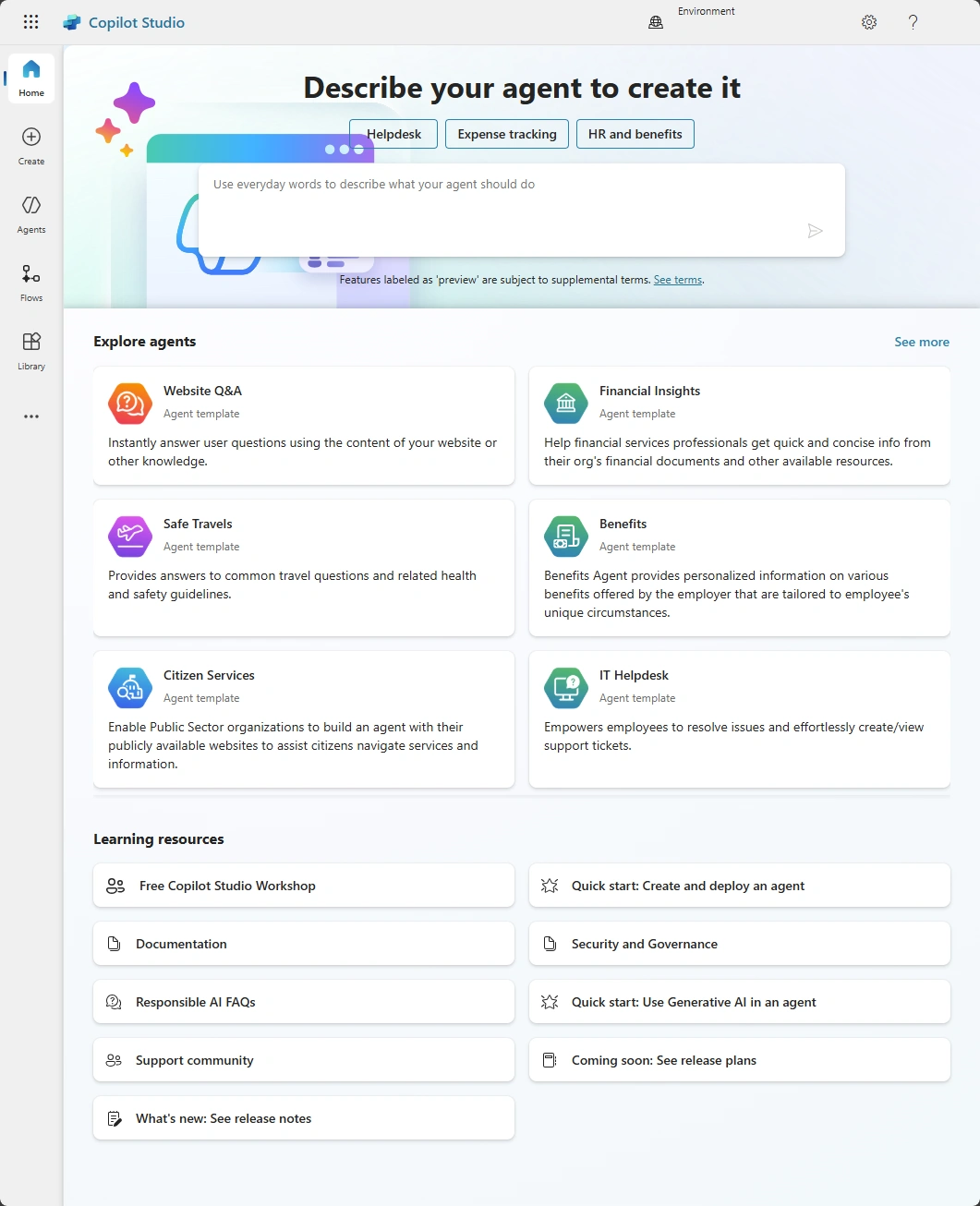Open Coming soon: See release plans
The width and height of the screenshot is (980, 1206).
pyautogui.click(x=740, y=1060)
